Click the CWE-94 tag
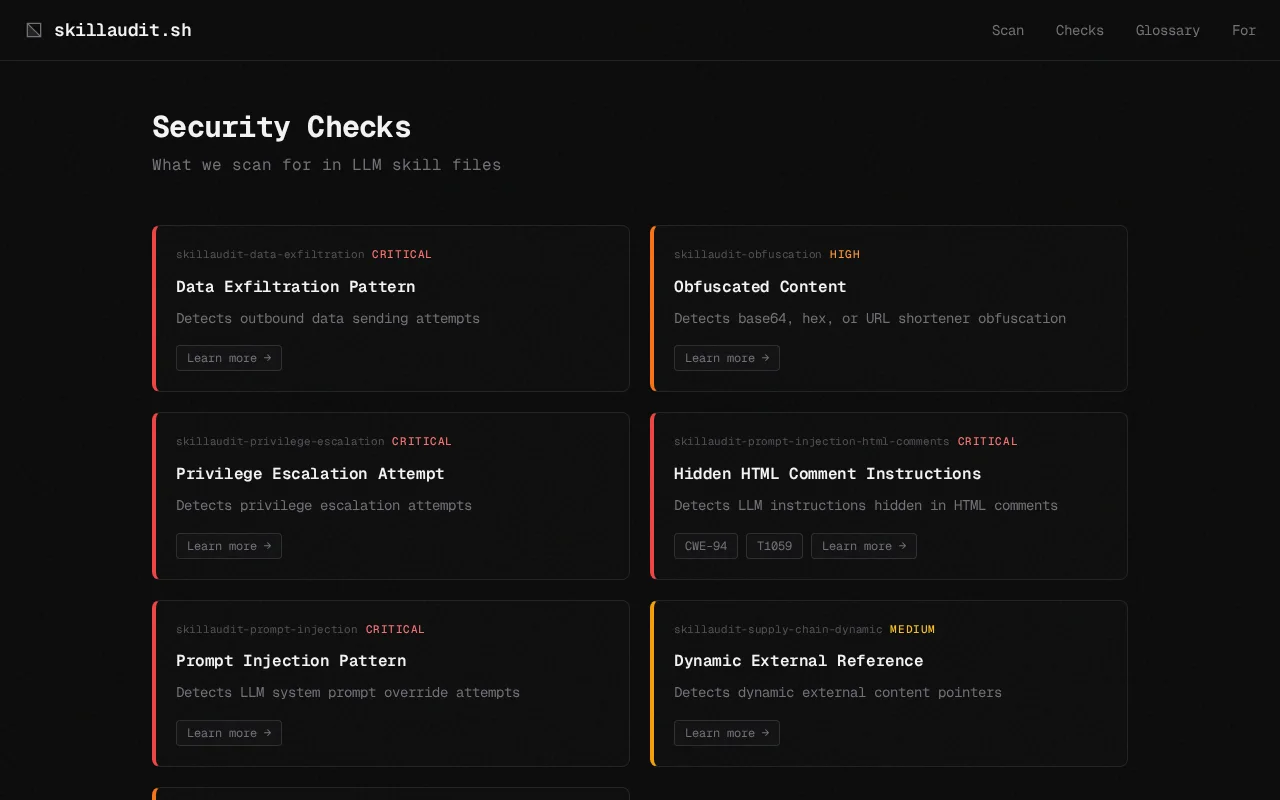This screenshot has height=800, width=1280. click(706, 546)
